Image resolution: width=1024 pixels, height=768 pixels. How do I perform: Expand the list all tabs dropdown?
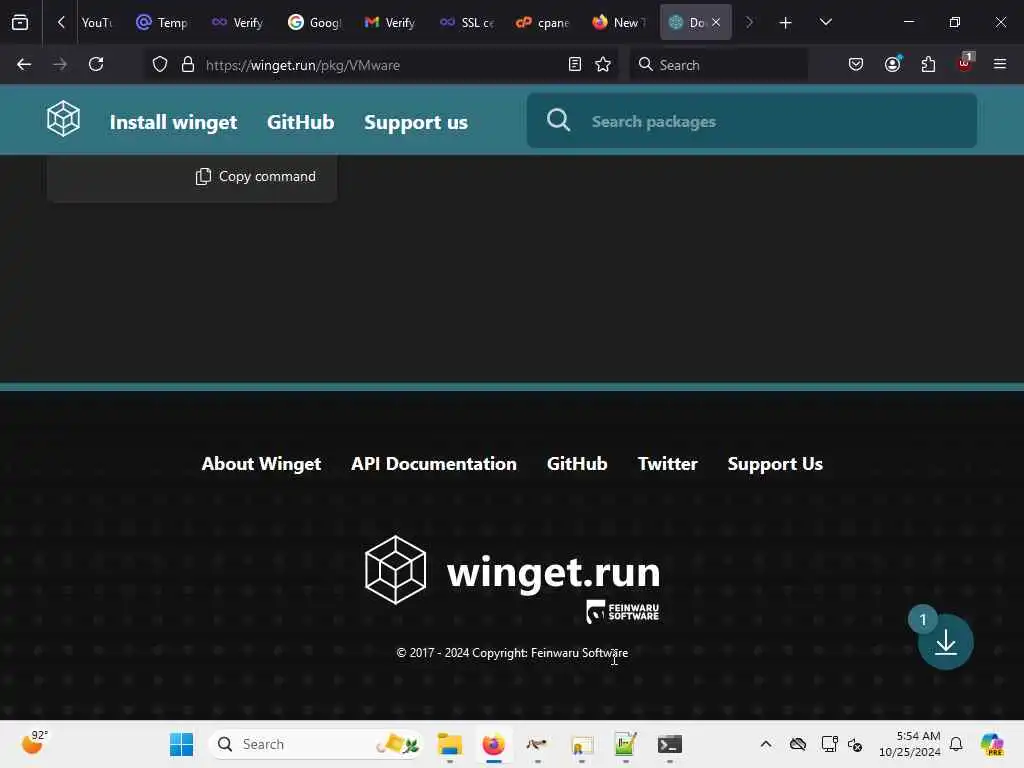pos(825,22)
